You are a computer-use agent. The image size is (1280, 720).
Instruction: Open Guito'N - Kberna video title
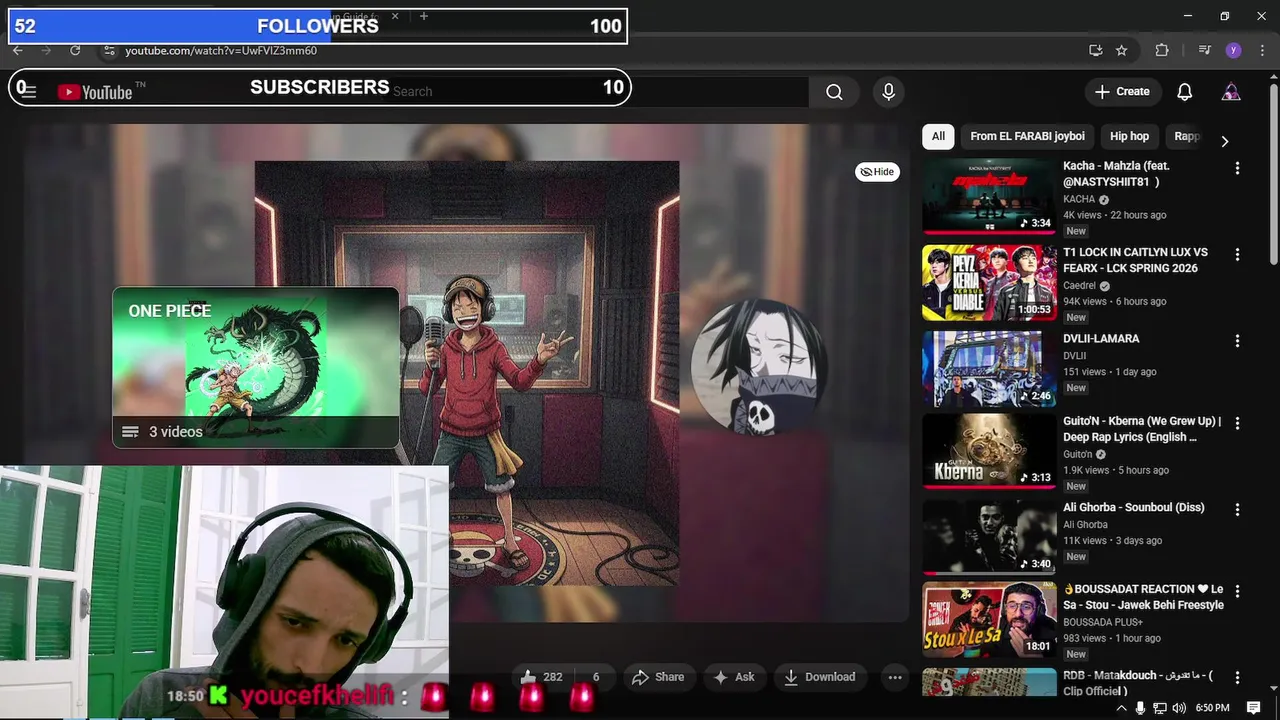point(1142,429)
